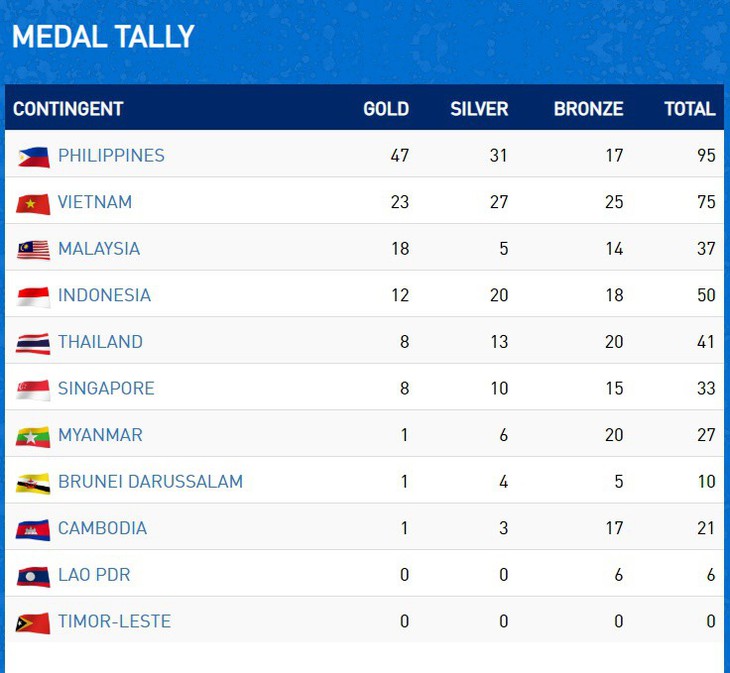This screenshot has height=673, width=730.
Task: Click the BRONZE column header
Action: tap(588, 109)
